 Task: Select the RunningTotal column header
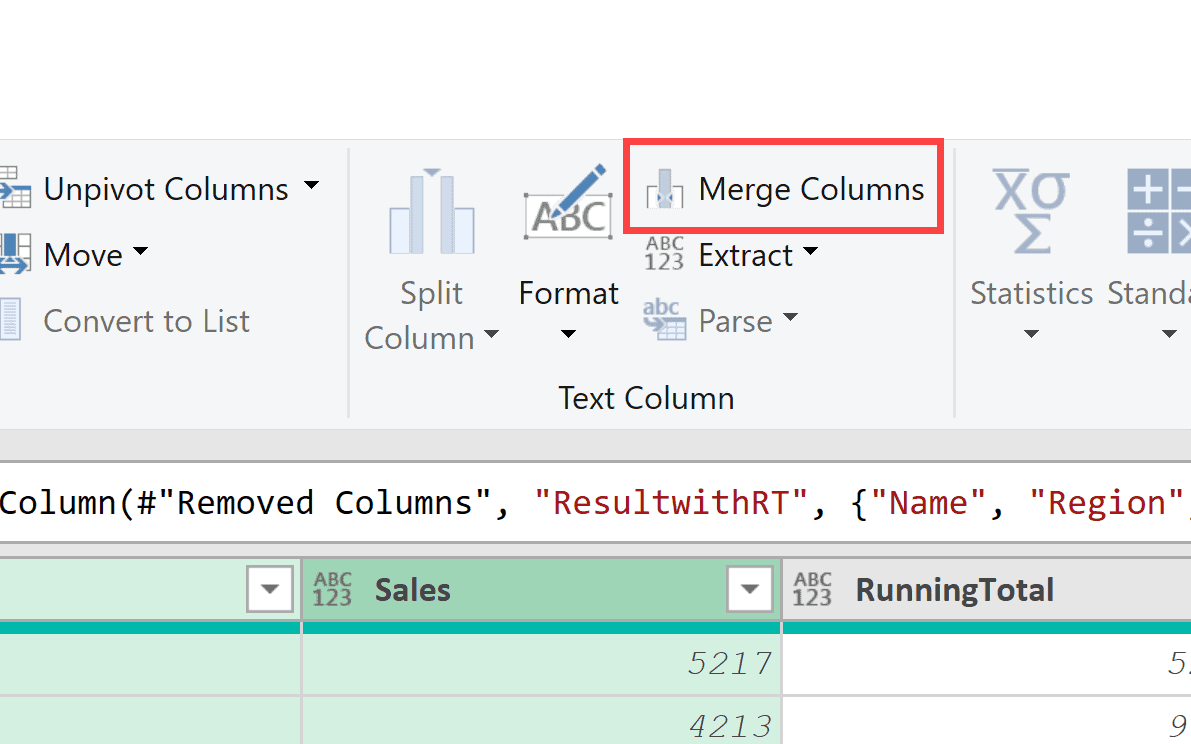pyautogui.click(x=987, y=590)
